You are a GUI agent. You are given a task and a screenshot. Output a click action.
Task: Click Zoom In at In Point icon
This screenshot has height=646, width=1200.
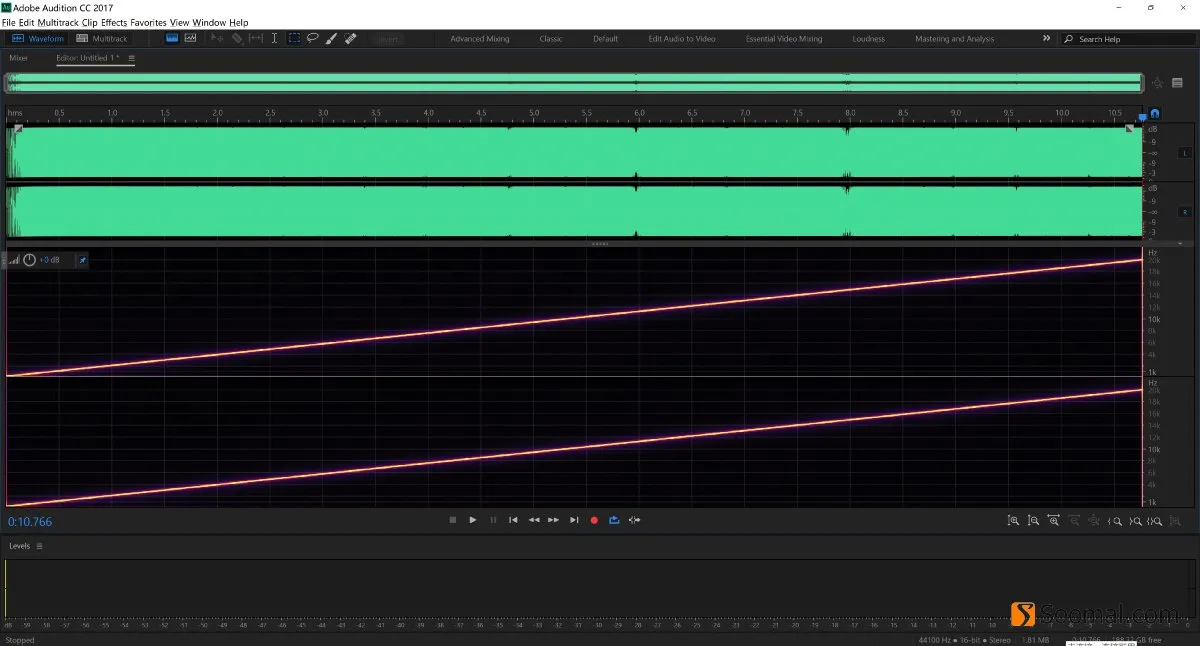tap(1115, 521)
